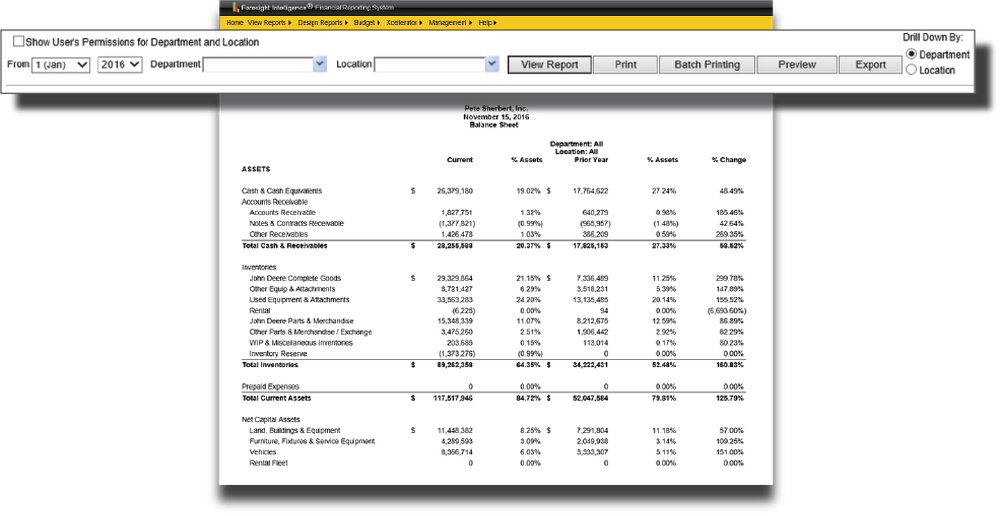Click the ASSETS section heading
Screen dimensions: 1000x516
(x=256, y=169)
